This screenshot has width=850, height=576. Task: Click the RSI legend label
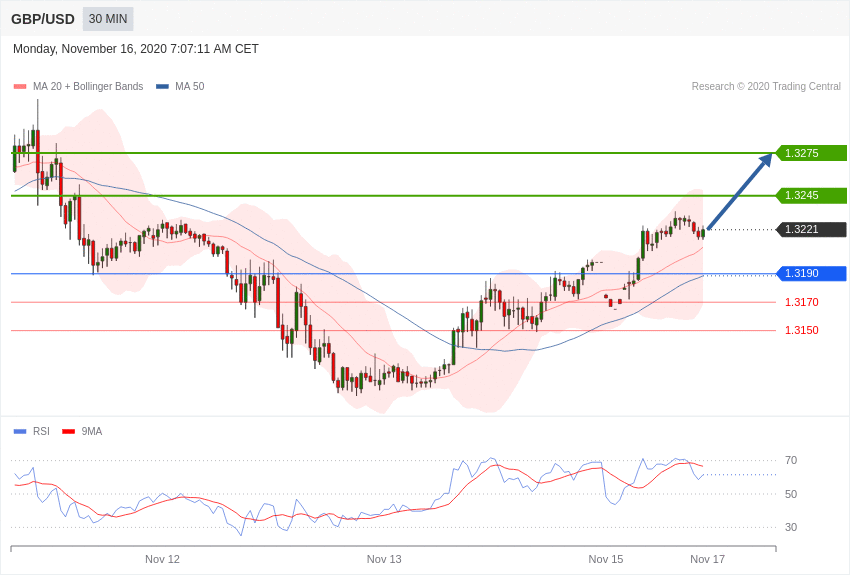[x=41, y=432]
